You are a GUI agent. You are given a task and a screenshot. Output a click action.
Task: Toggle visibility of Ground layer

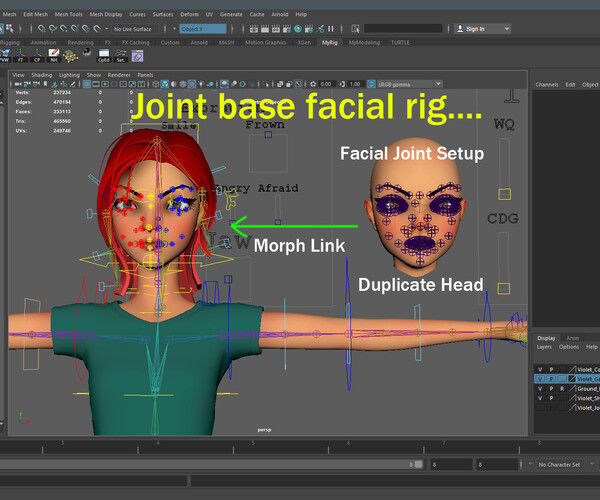[x=540, y=389]
